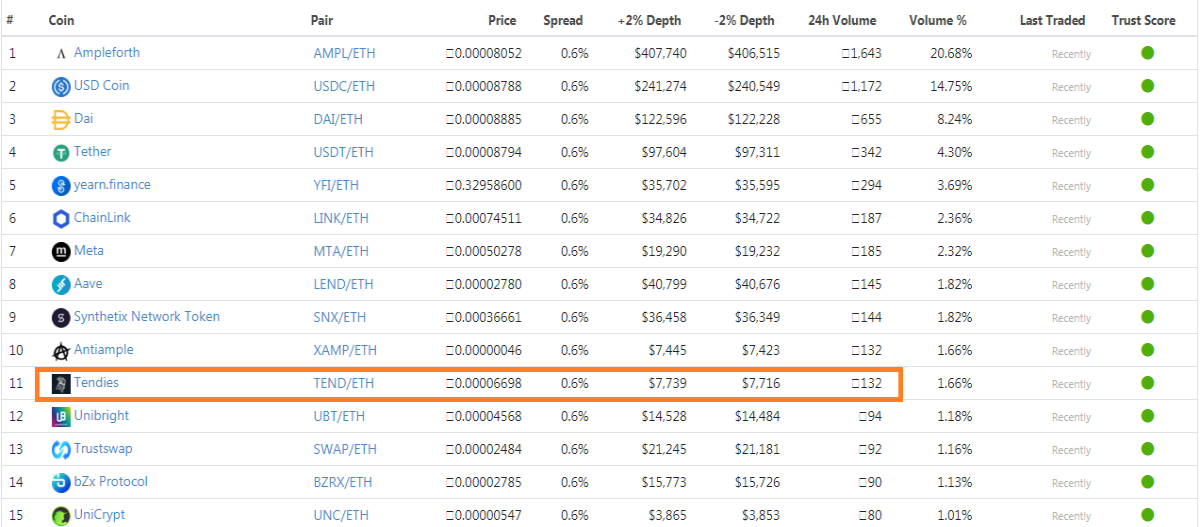Click the ChainLink hexagon logo icon
1200x527 pixels.
(x=61, y=219)
